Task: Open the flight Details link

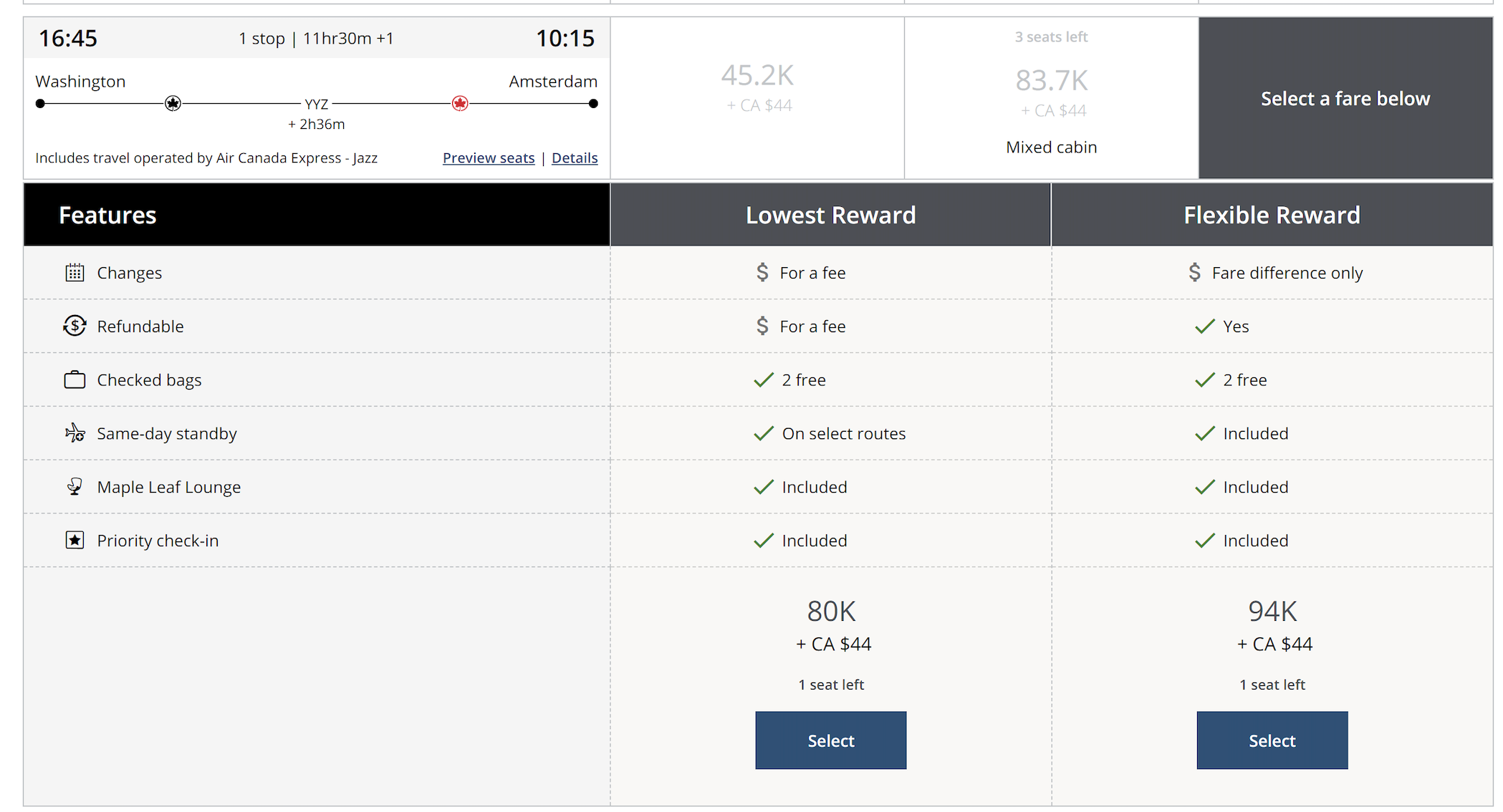Action: tap(575, 158)
